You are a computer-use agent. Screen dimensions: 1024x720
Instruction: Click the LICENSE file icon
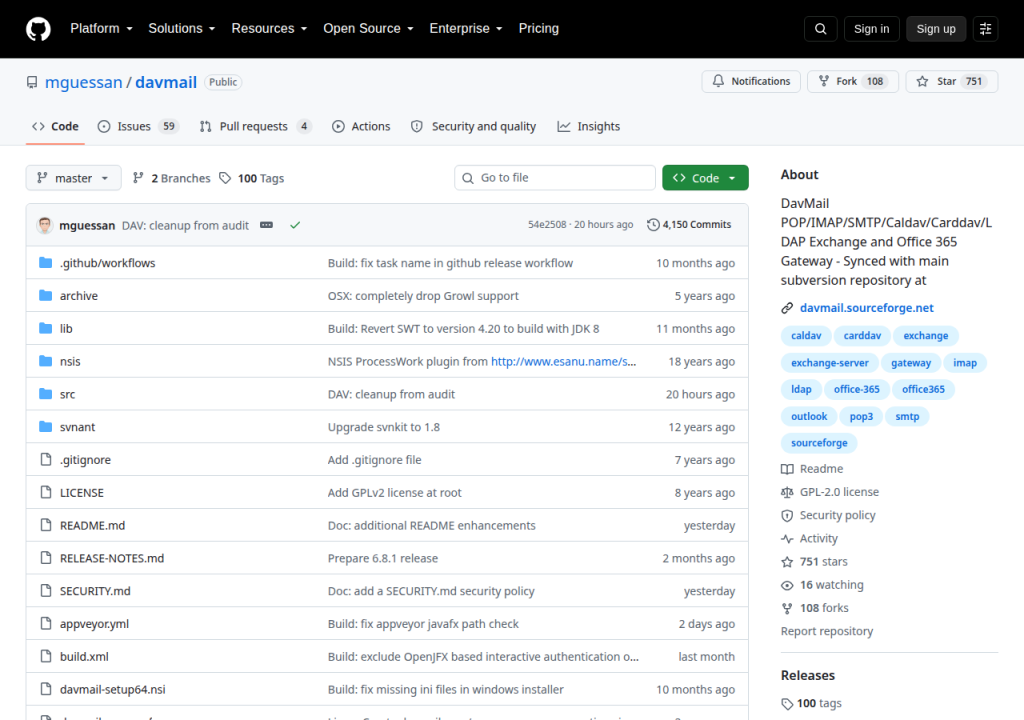pyautogui.click(x=45, y=492)
